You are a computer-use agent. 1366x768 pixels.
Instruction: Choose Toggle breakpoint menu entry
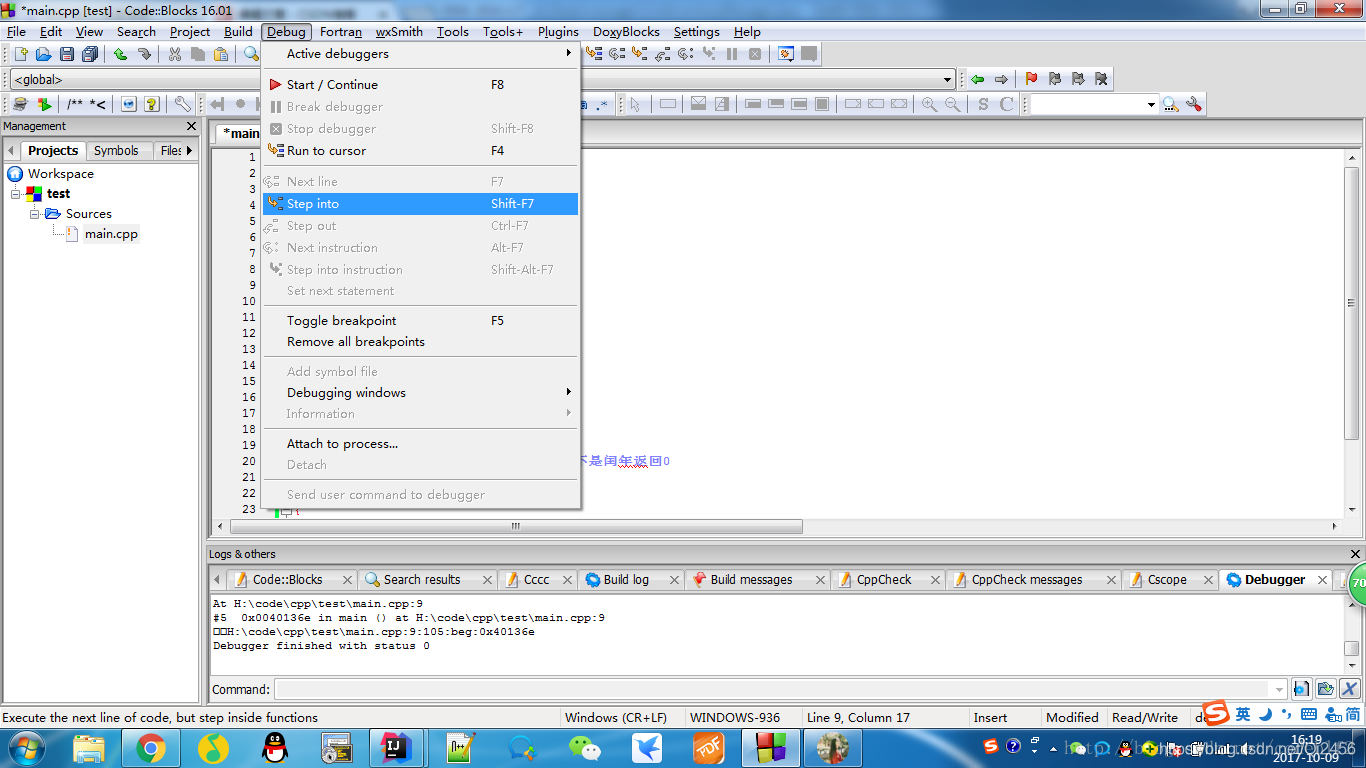420,321
